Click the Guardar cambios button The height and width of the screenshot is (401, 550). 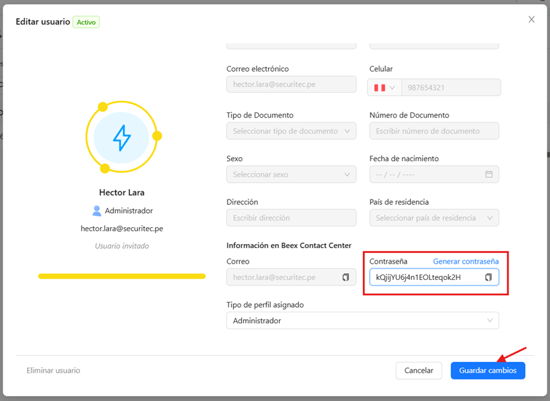coord(488,370)
